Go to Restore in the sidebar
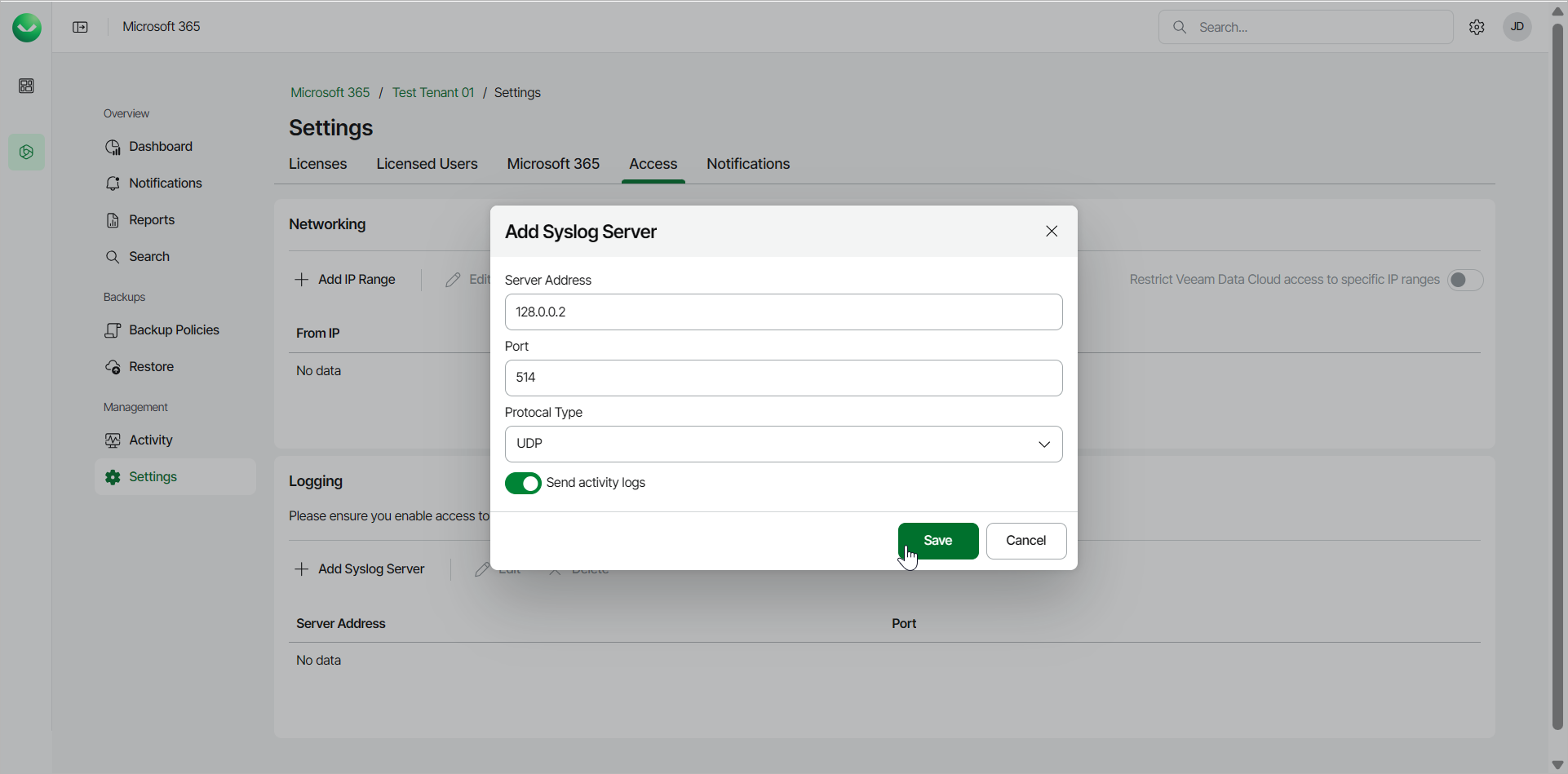 151,367
